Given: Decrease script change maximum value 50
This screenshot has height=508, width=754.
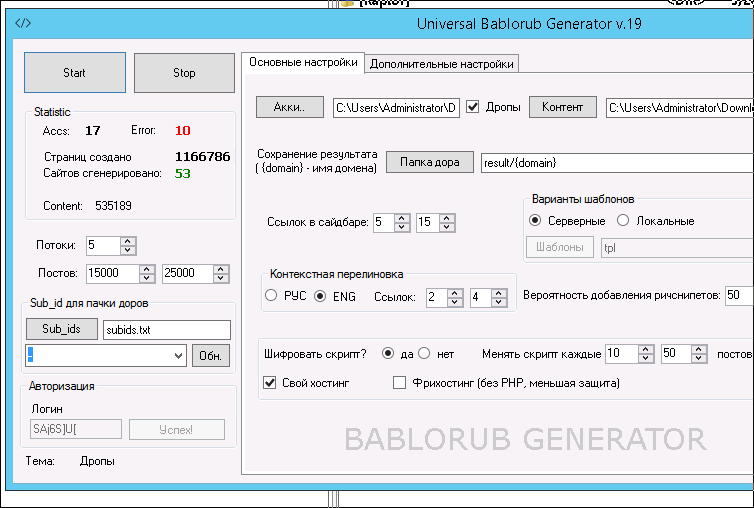Looking at the screenshot, I should (700, 359).
